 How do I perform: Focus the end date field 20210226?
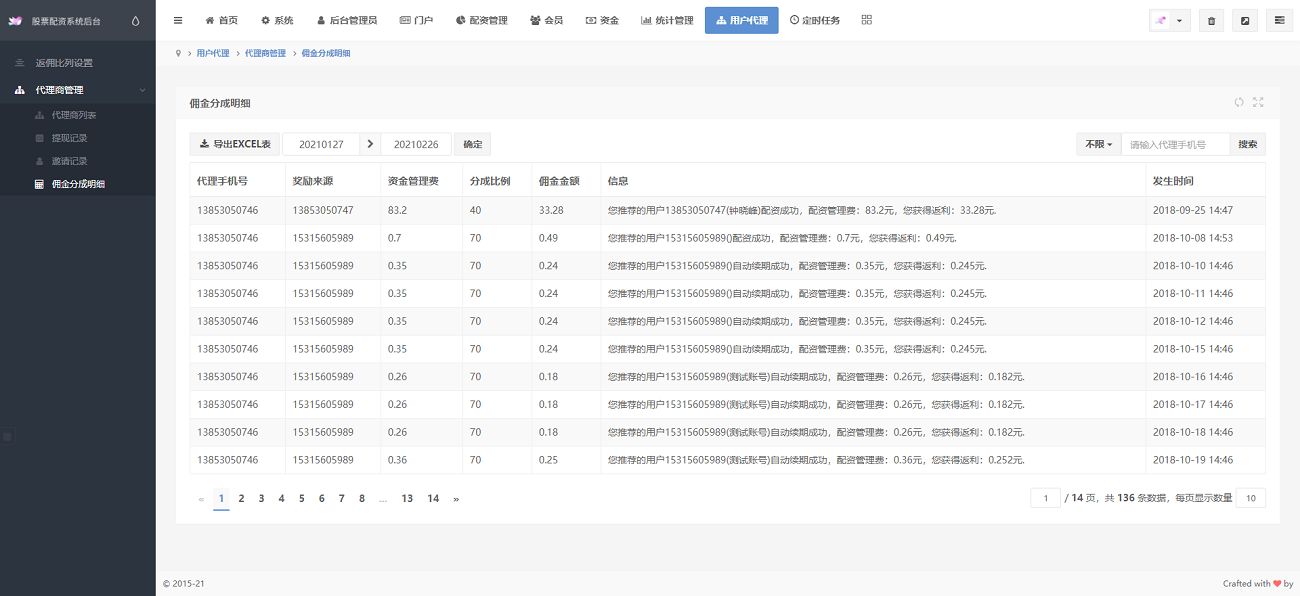(417, 144)
